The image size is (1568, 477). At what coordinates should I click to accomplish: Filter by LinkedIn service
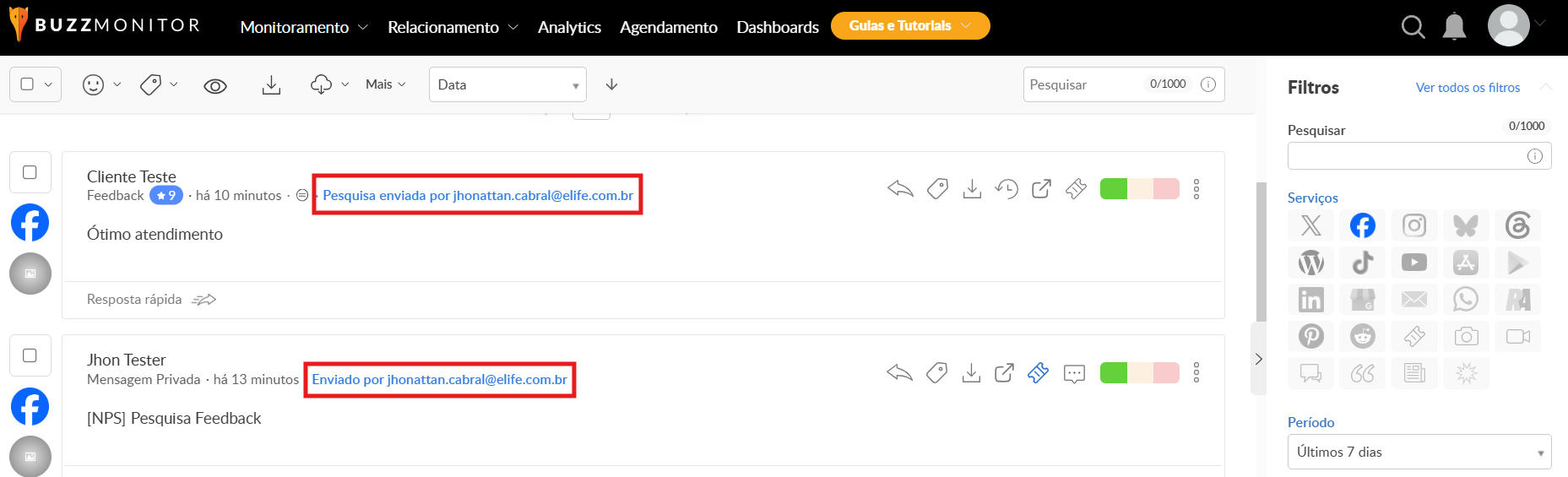point(1311,300)
